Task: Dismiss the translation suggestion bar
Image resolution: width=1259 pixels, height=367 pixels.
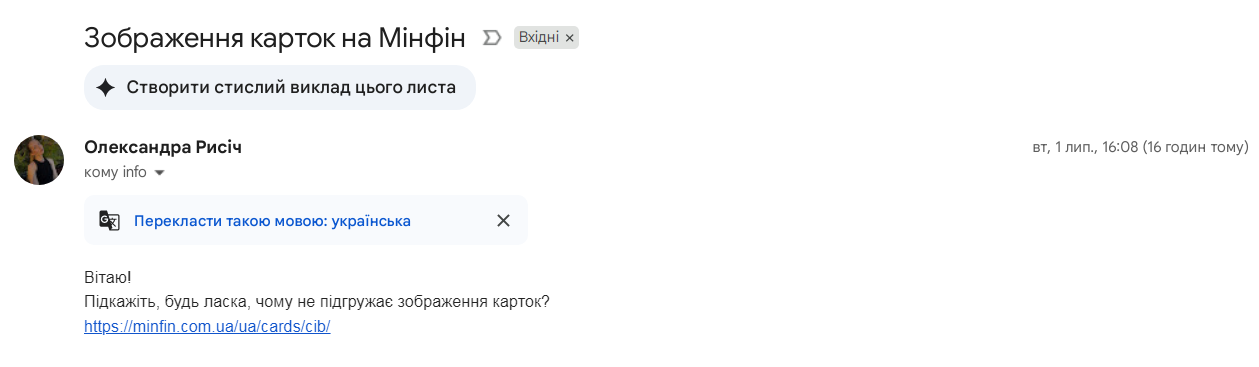Action: point(503,221)
